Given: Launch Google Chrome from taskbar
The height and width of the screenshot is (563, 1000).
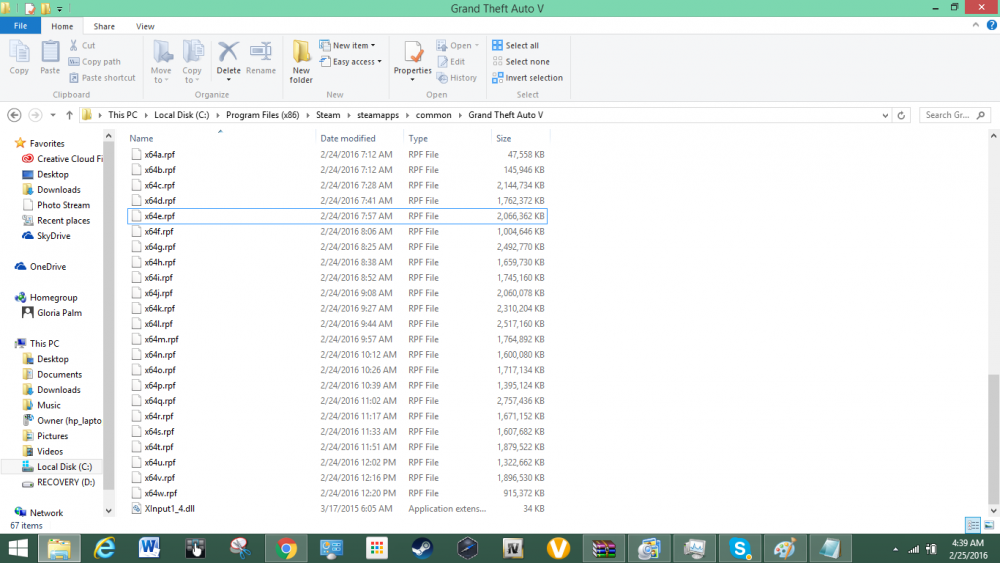Looking at the screenshot, I should pyautogui.click(x=286, y=548).
